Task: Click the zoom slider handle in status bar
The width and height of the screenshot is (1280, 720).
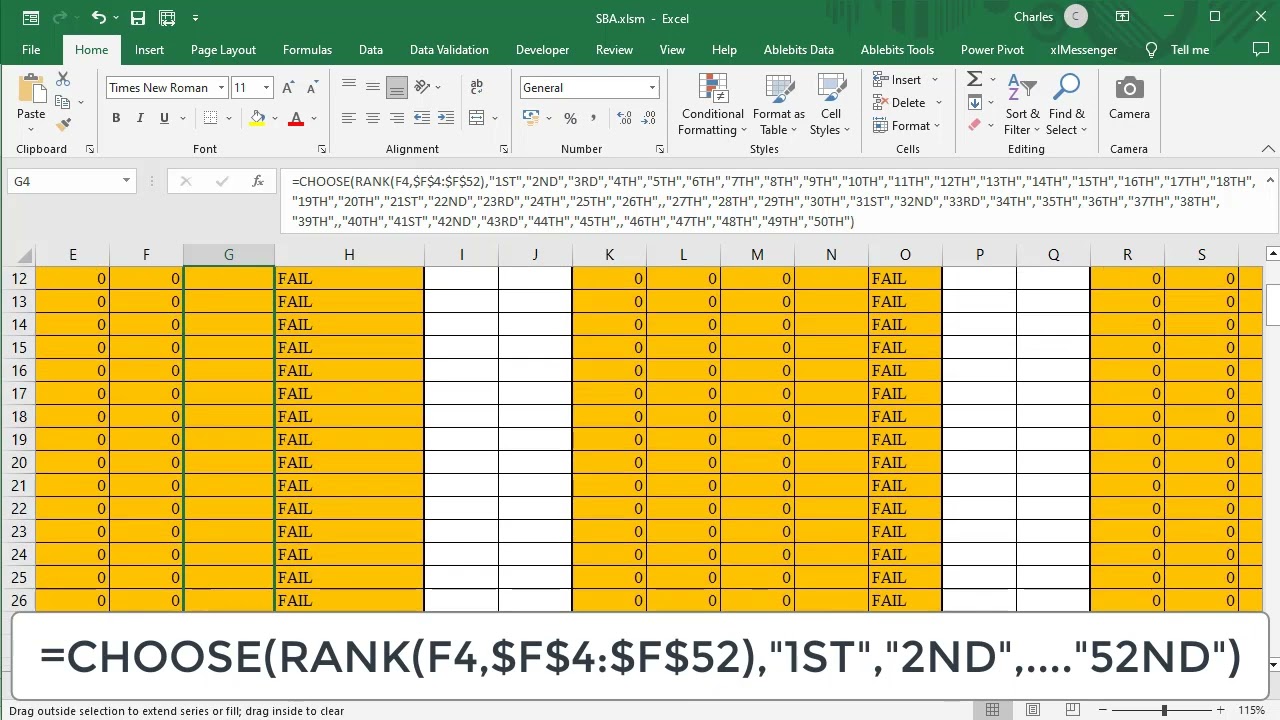Action: (1163, 710)
